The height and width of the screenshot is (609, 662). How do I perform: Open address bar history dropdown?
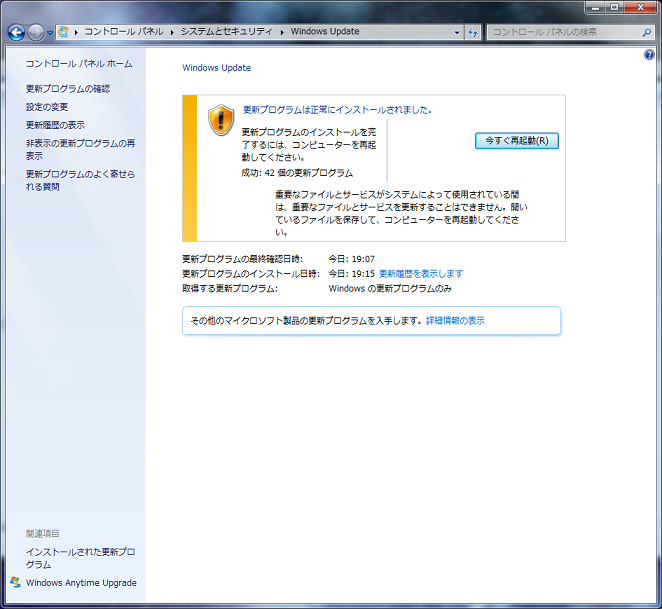[457, 33]
